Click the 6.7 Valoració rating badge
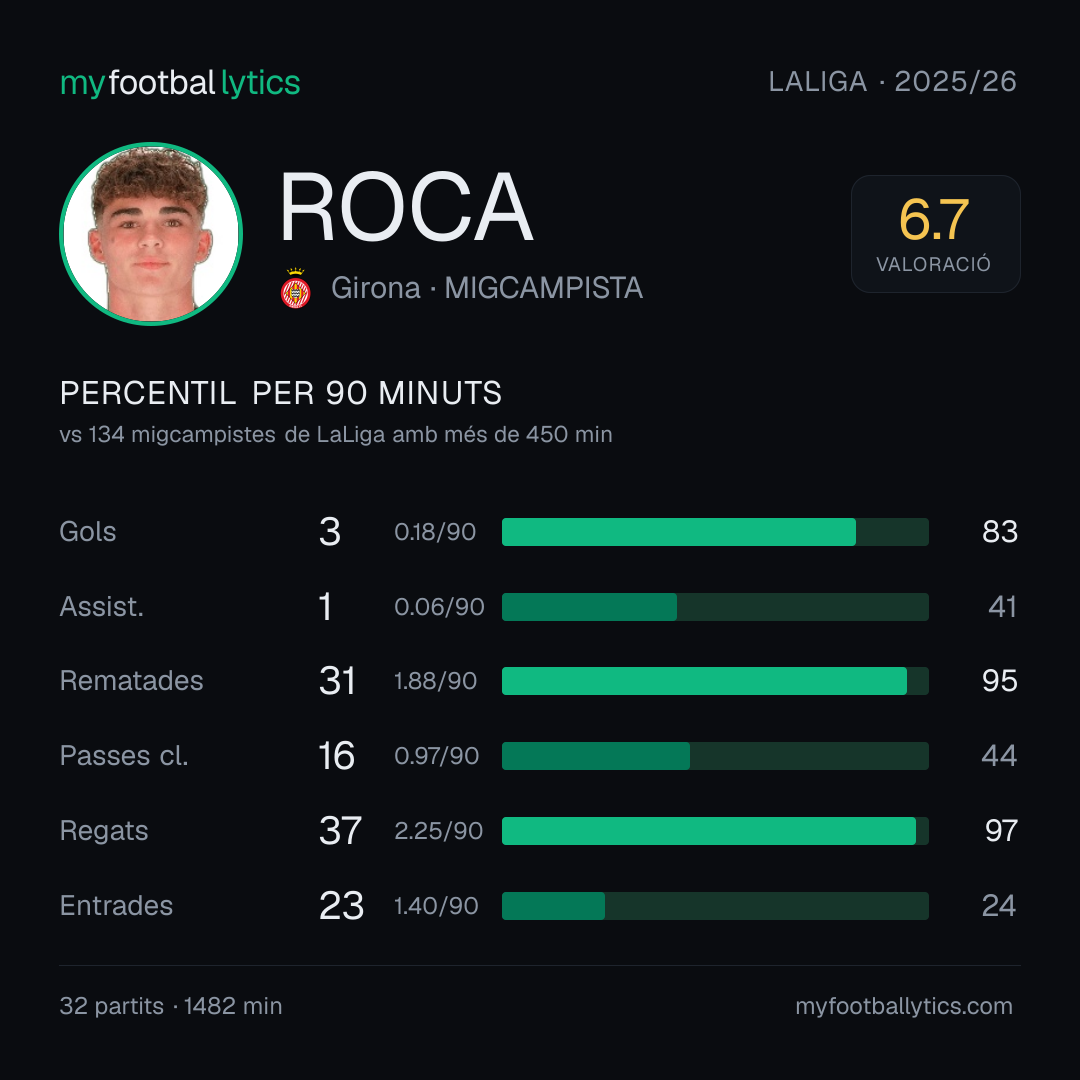This screenshot has width=1080, height=1080. click(935, 233)
